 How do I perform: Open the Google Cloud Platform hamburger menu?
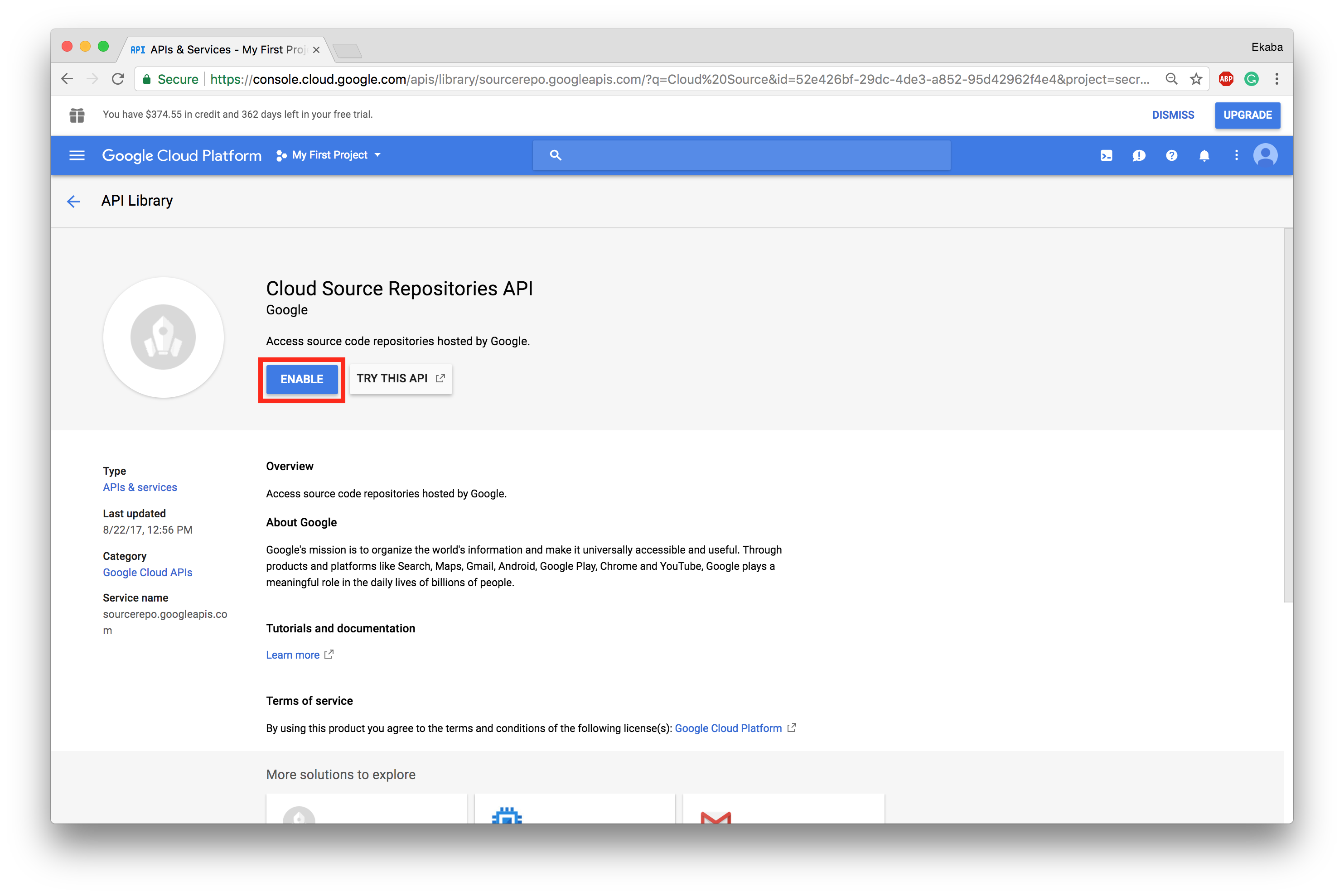coord(77,155)
